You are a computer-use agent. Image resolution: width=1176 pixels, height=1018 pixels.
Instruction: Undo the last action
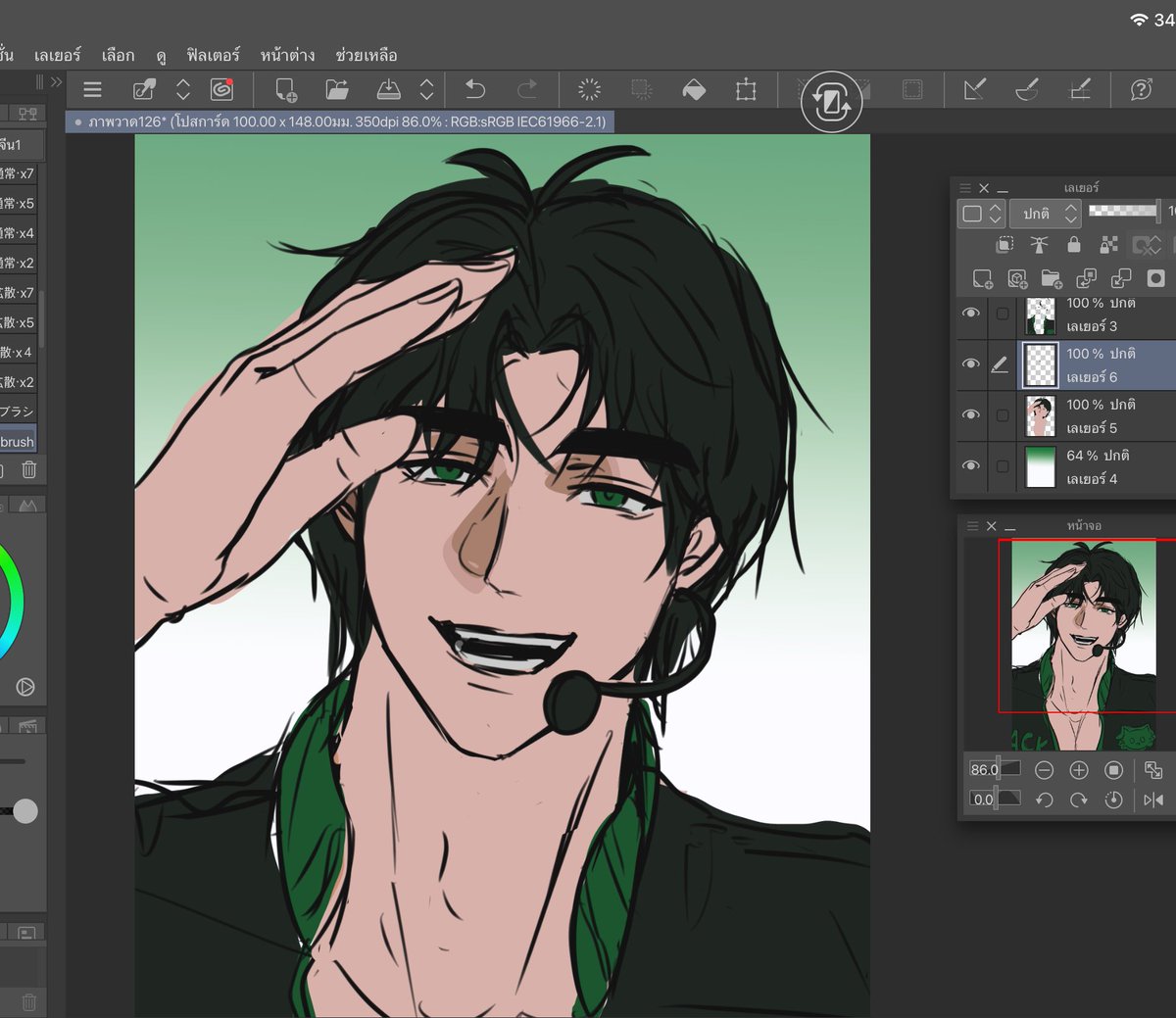pos(475,90)
